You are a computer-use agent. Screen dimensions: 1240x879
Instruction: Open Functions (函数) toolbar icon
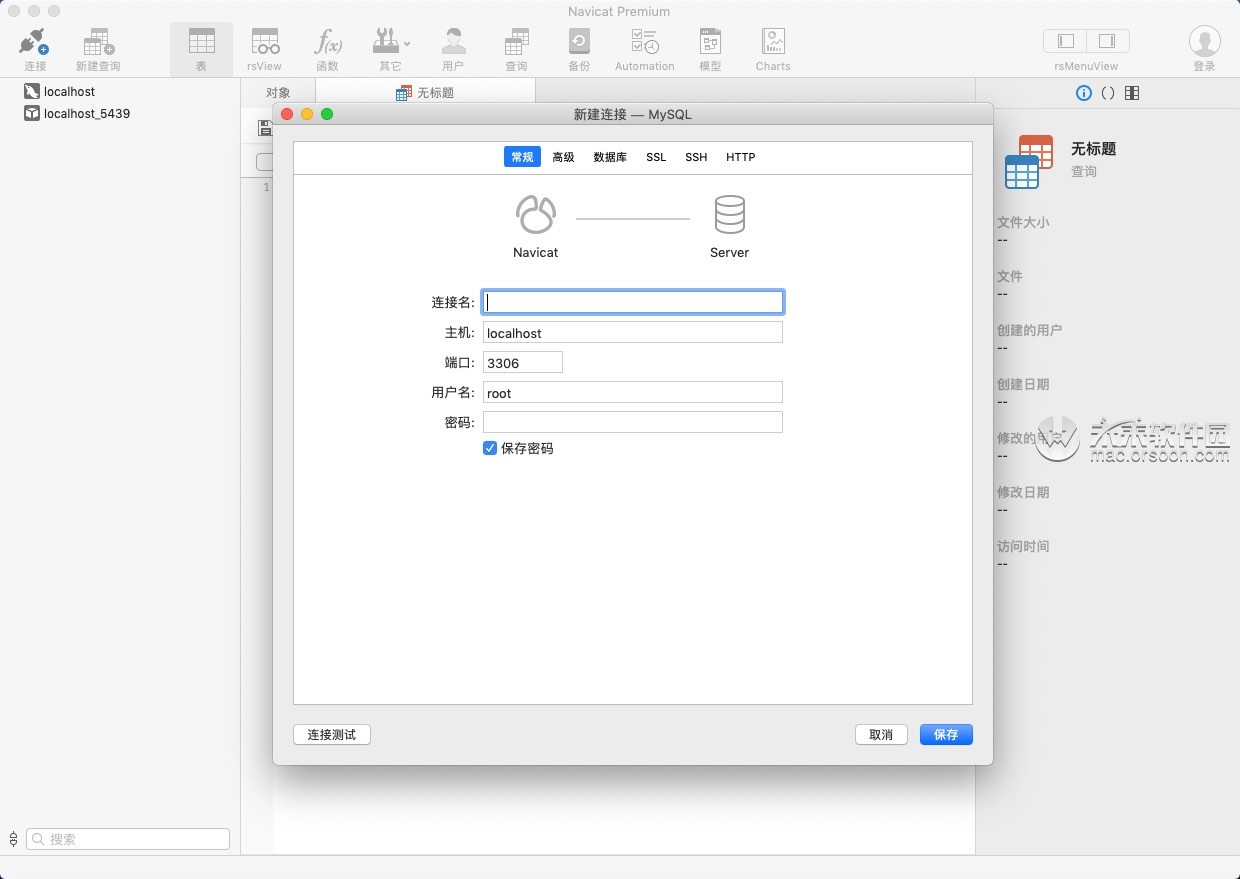(x=327, y=42)
